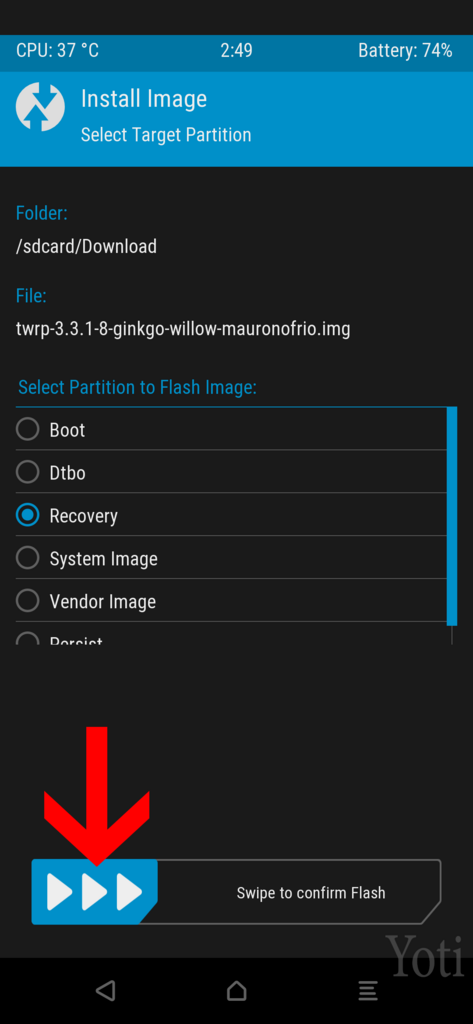Select the Recovery partition radio button
The height and width of the screenshot is (1024, 473).
(x=27, y=515)
